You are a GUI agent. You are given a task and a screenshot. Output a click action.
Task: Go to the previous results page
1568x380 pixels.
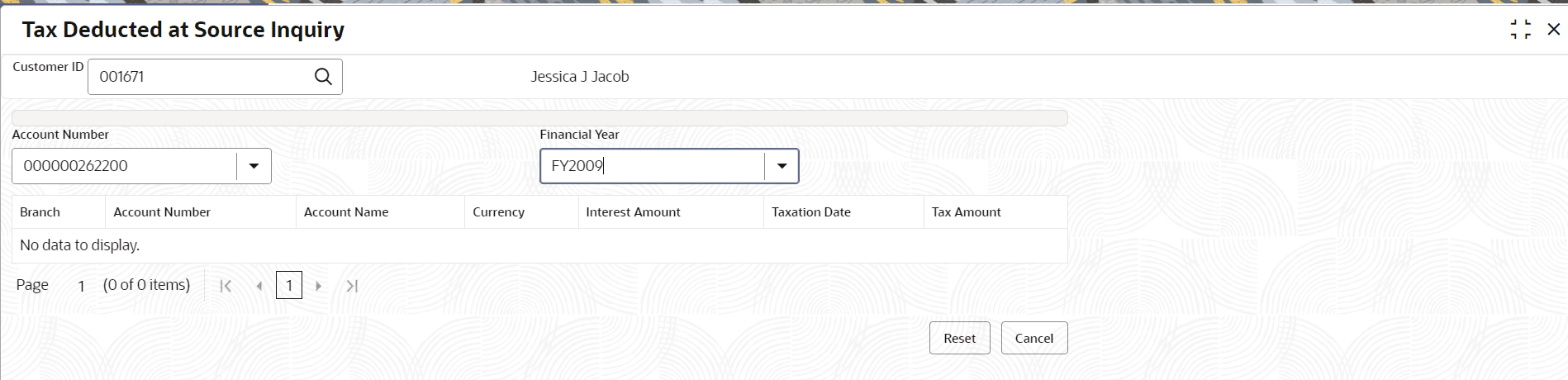tap(259, 286)
